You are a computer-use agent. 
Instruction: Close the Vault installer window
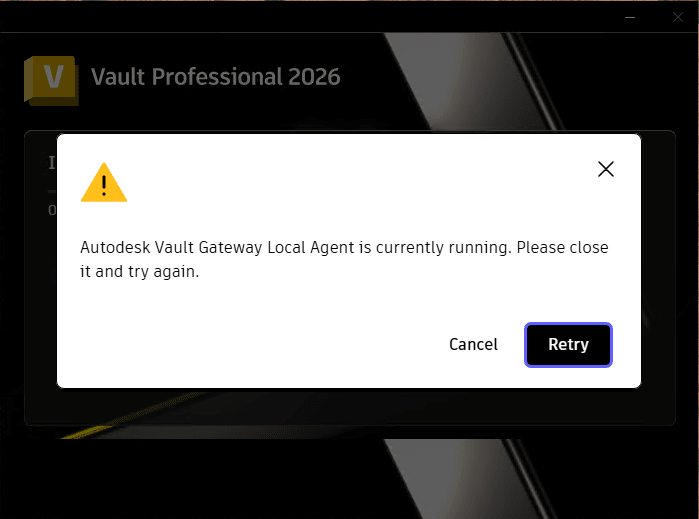(678, 17)
